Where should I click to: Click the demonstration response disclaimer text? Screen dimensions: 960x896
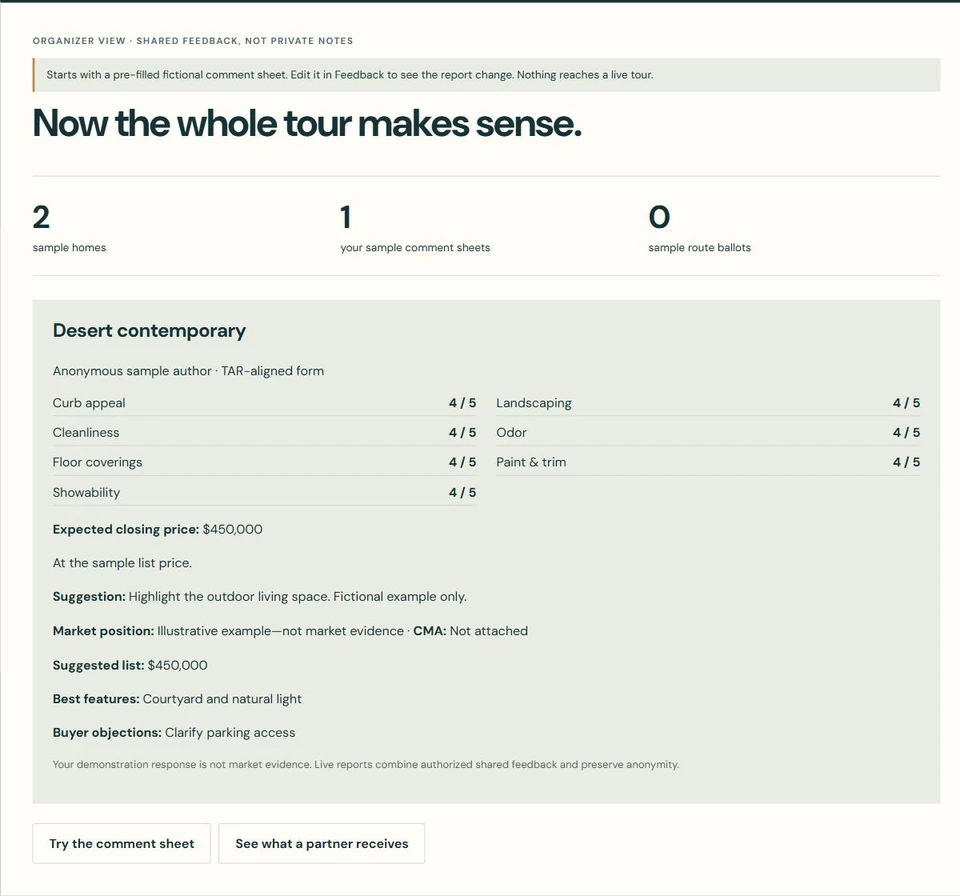pos(366,764)
